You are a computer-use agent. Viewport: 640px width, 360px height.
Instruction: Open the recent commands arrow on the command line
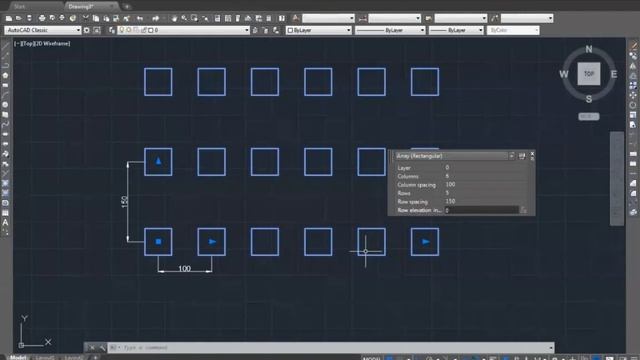point(551,348)
